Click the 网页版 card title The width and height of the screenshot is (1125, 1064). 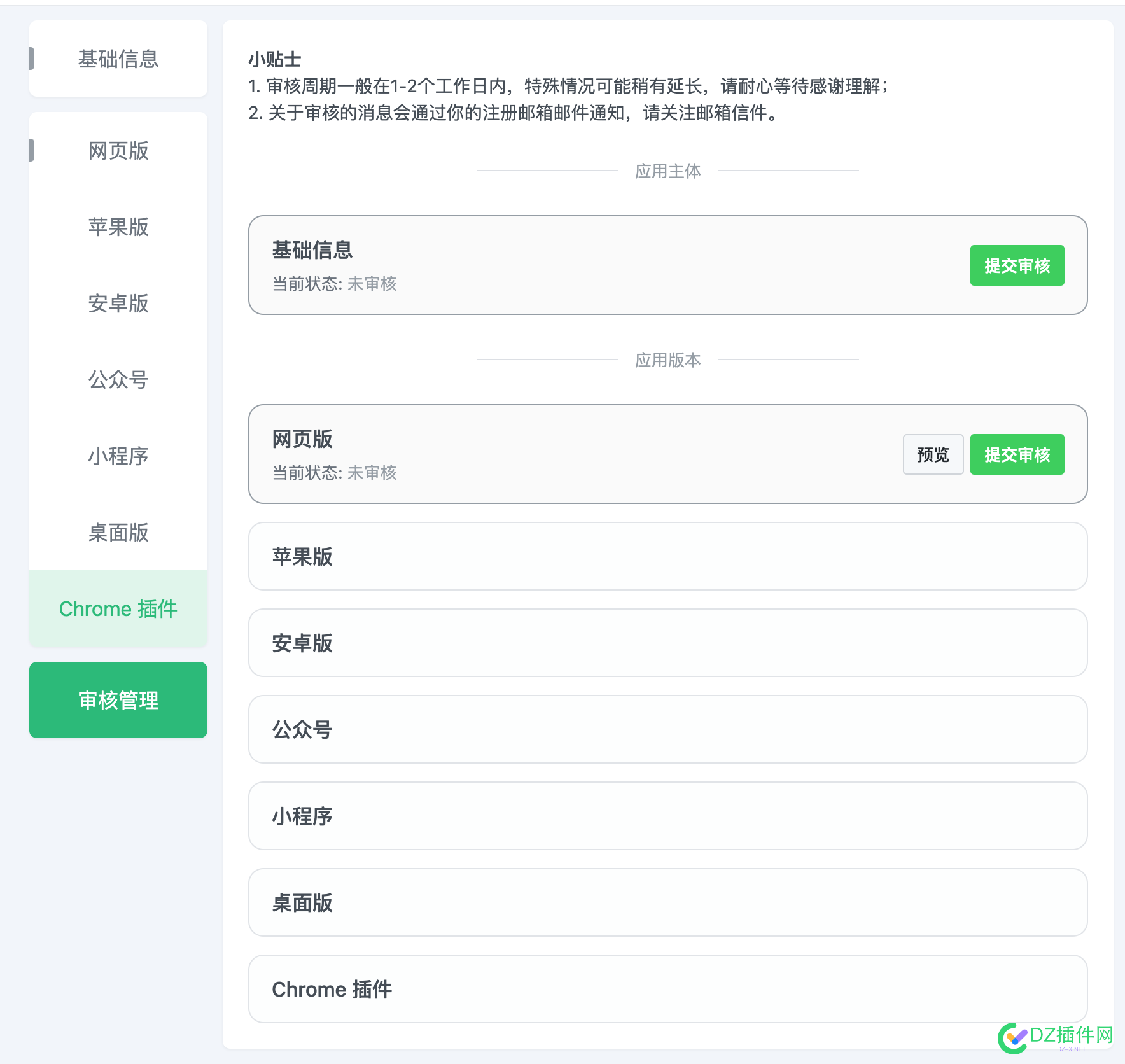302,439
